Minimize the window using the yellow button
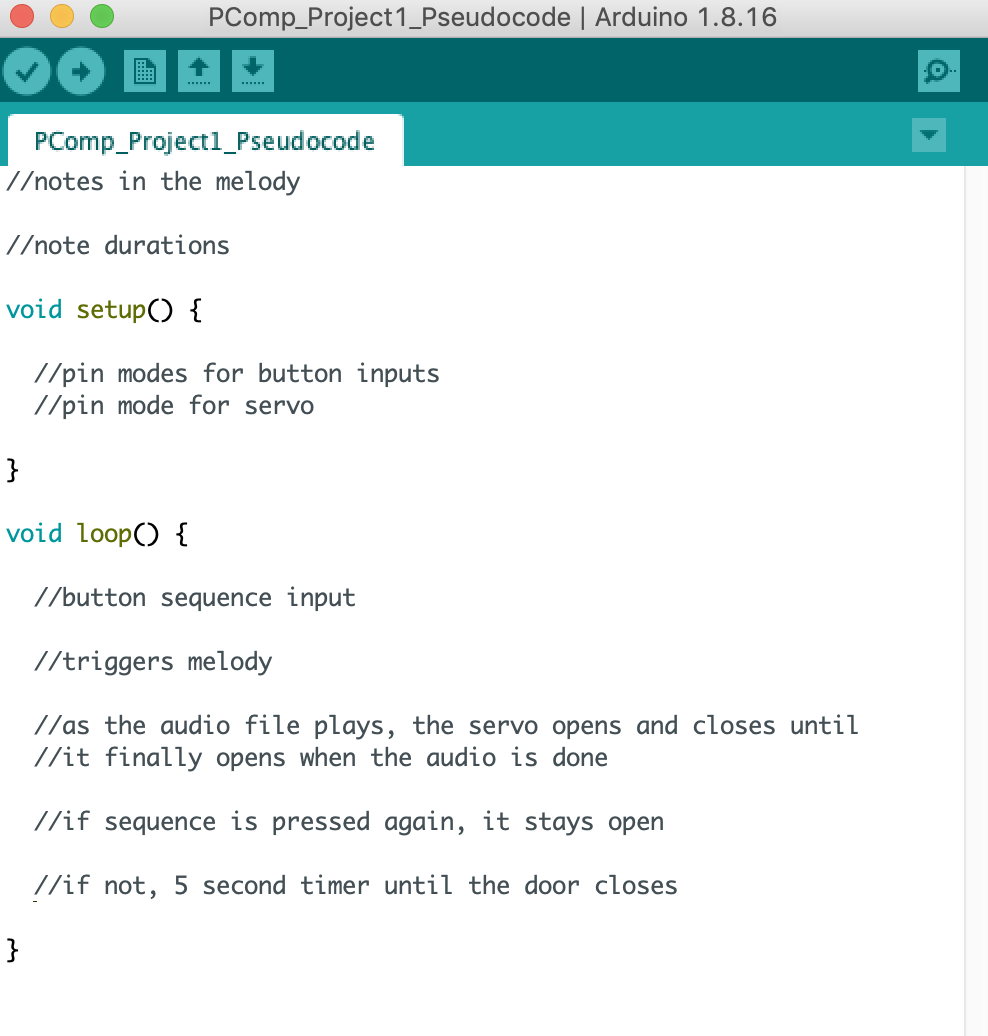 click(x=62, y=17)
